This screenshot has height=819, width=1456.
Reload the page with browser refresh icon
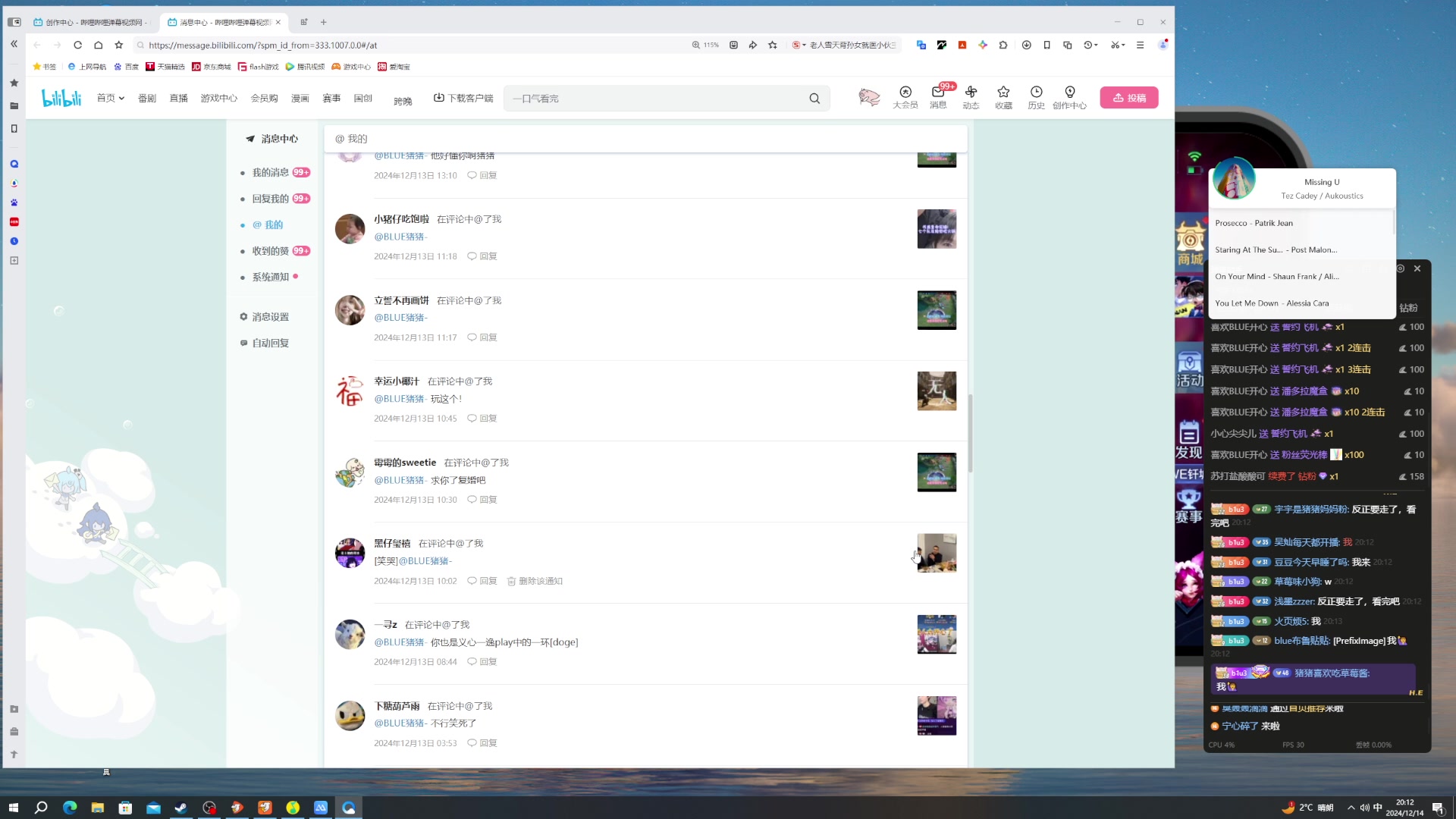coord(77,45)
